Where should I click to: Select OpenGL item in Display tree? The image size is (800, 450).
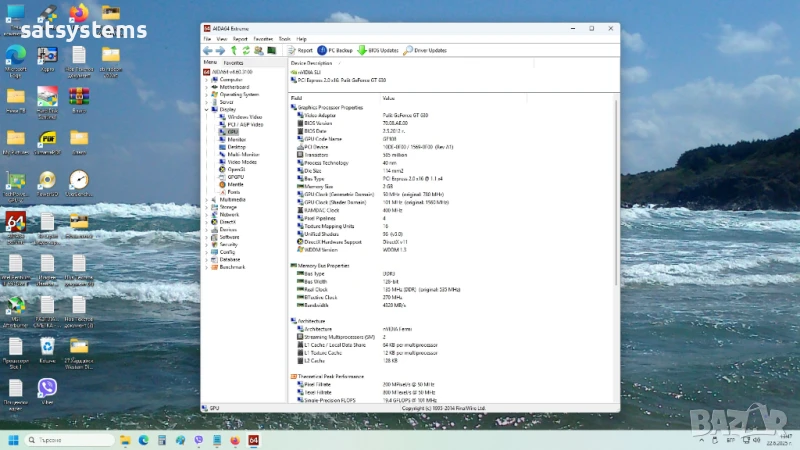(x=236, y=169)
